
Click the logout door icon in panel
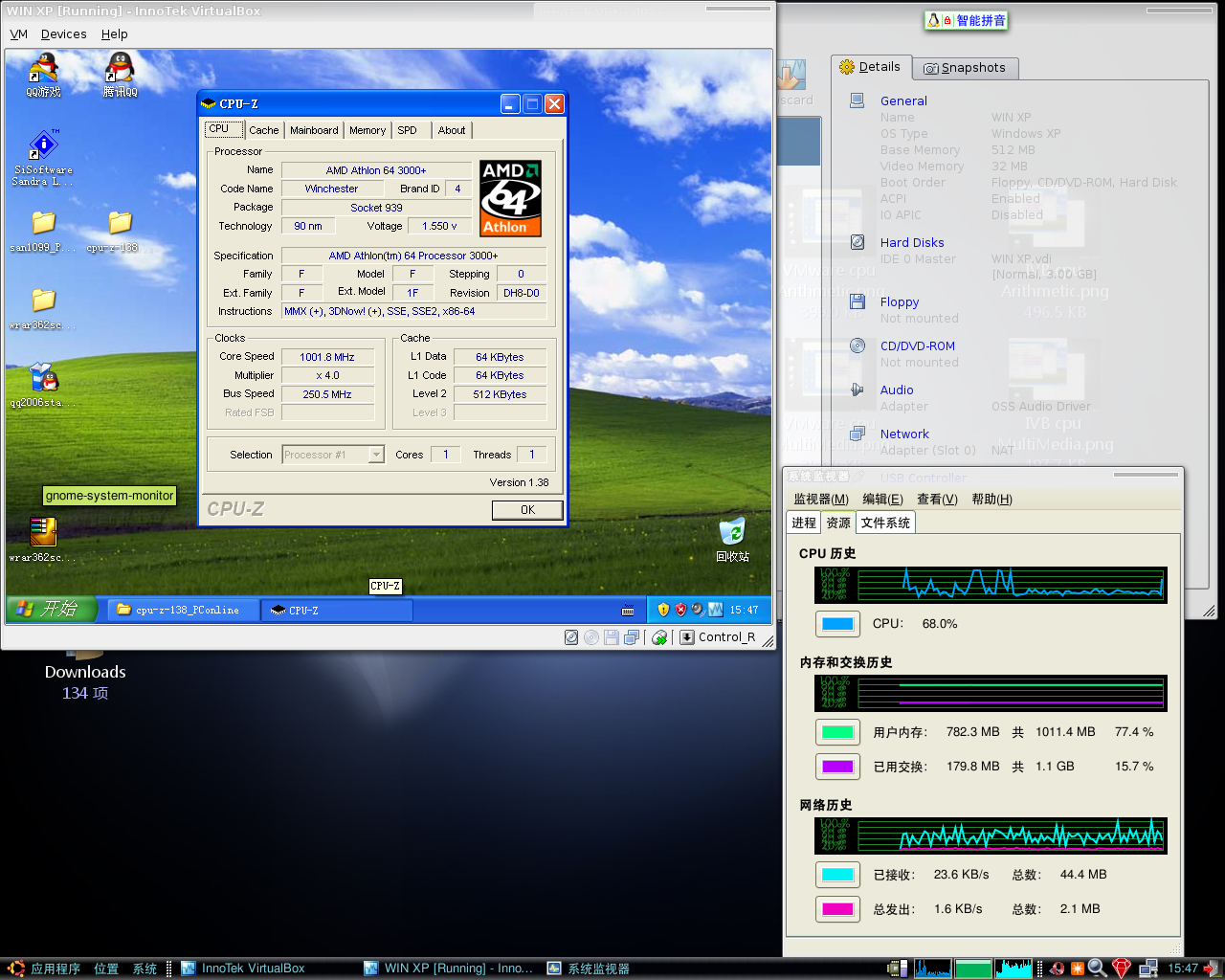[x=1212, y=969]
